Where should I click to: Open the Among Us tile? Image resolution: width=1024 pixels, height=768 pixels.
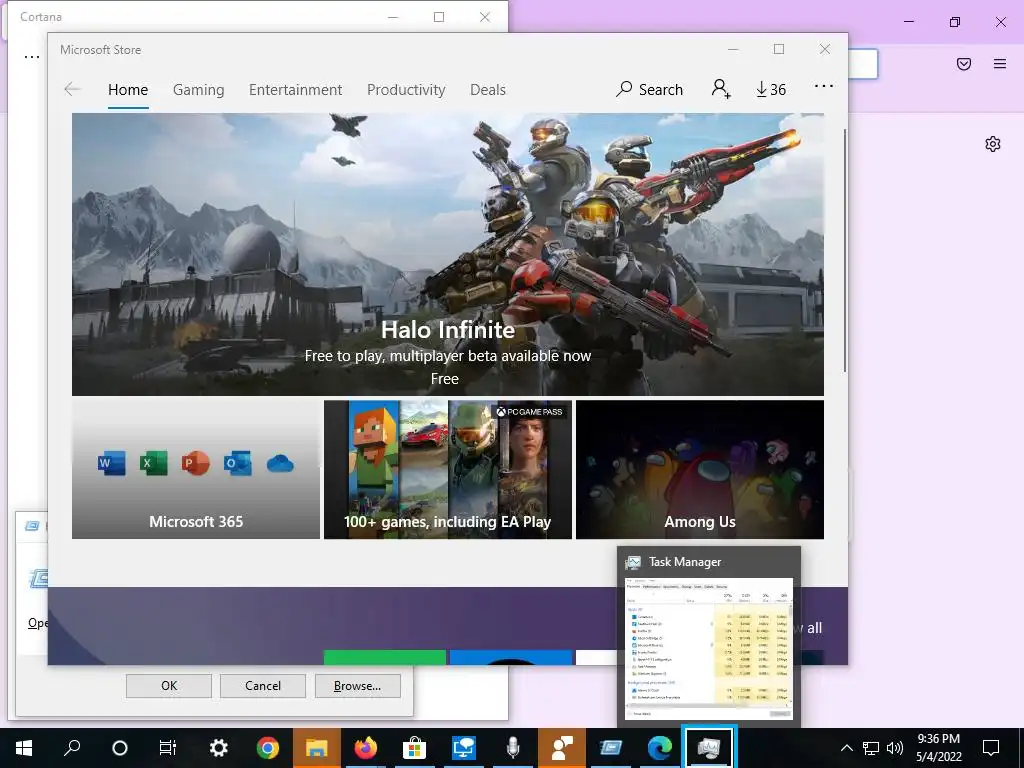[699, 470]
